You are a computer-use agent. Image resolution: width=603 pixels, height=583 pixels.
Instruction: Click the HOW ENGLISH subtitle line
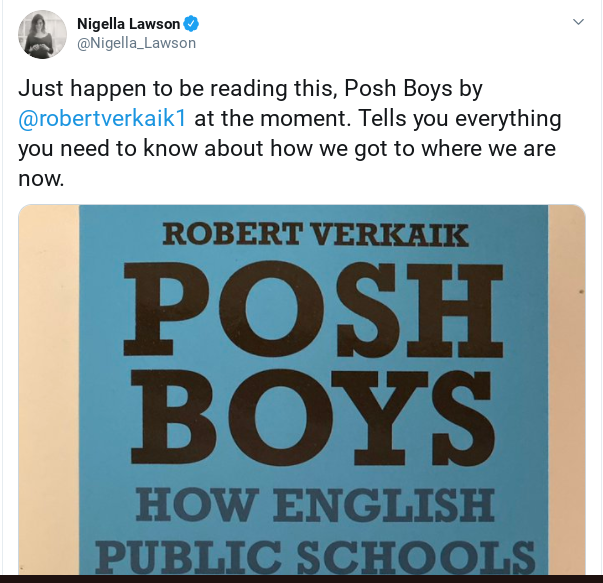314,504
